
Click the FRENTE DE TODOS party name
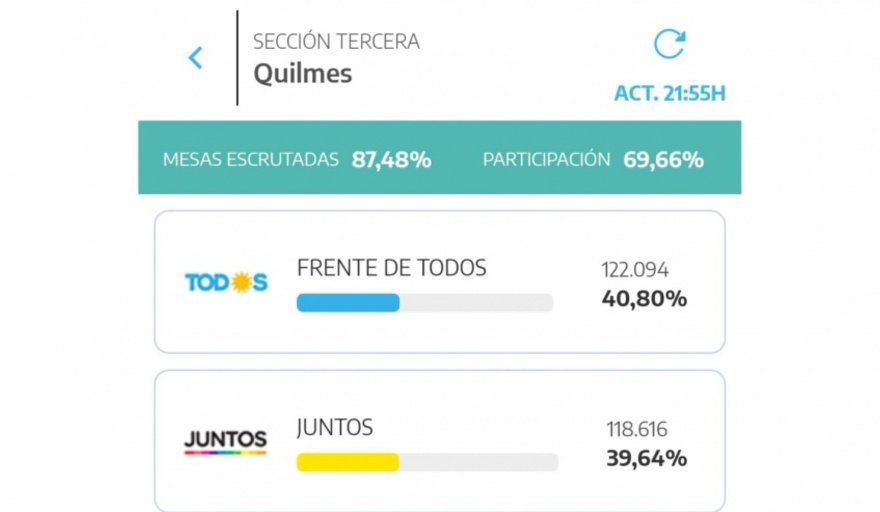(391, 268)
